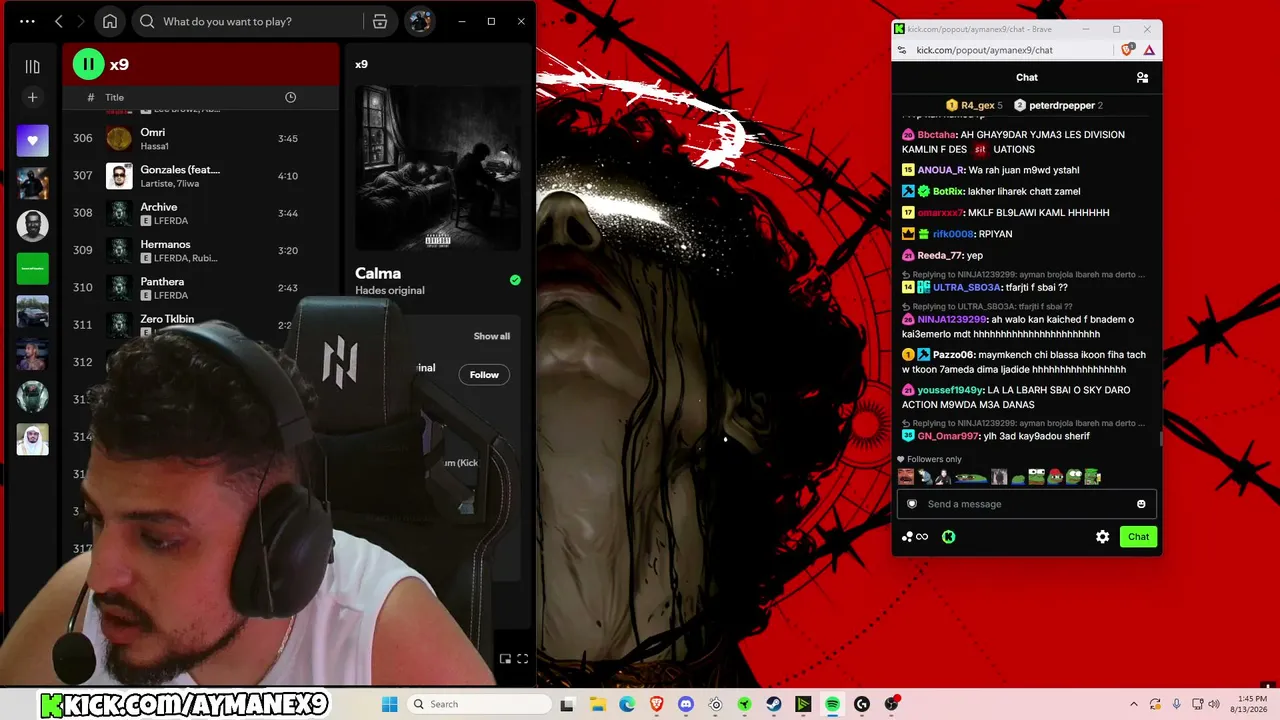Screen dimensions: 1280x720
Task: Play track 306 Omri
Action: click(x=200, y=139)
